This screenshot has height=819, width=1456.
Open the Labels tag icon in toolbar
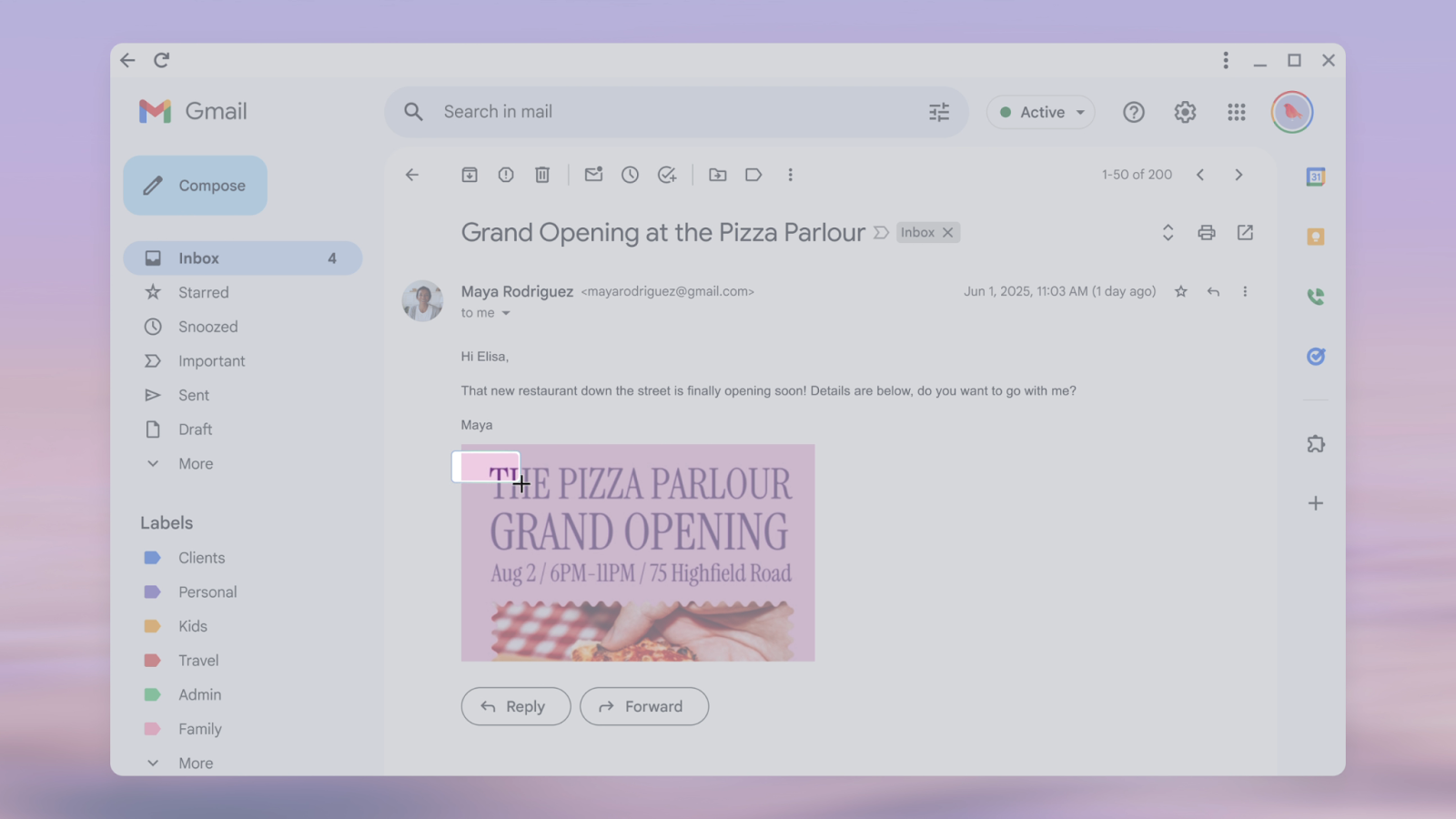753,175
